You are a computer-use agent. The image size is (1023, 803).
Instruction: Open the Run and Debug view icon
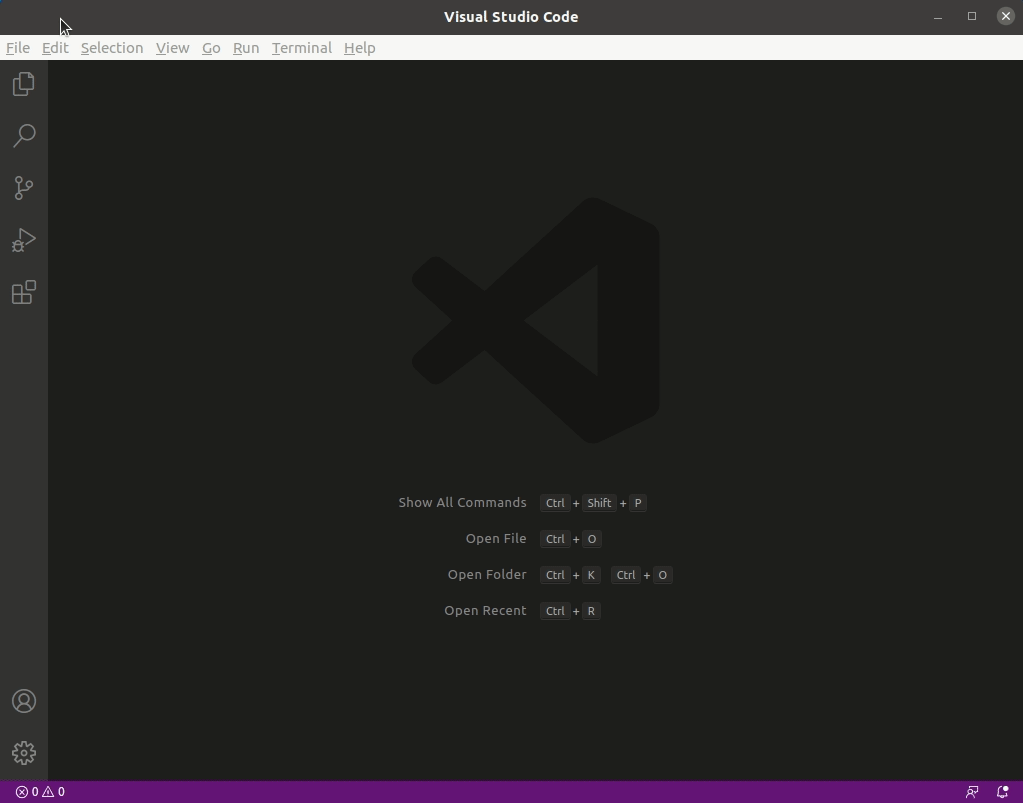[23, 240]
